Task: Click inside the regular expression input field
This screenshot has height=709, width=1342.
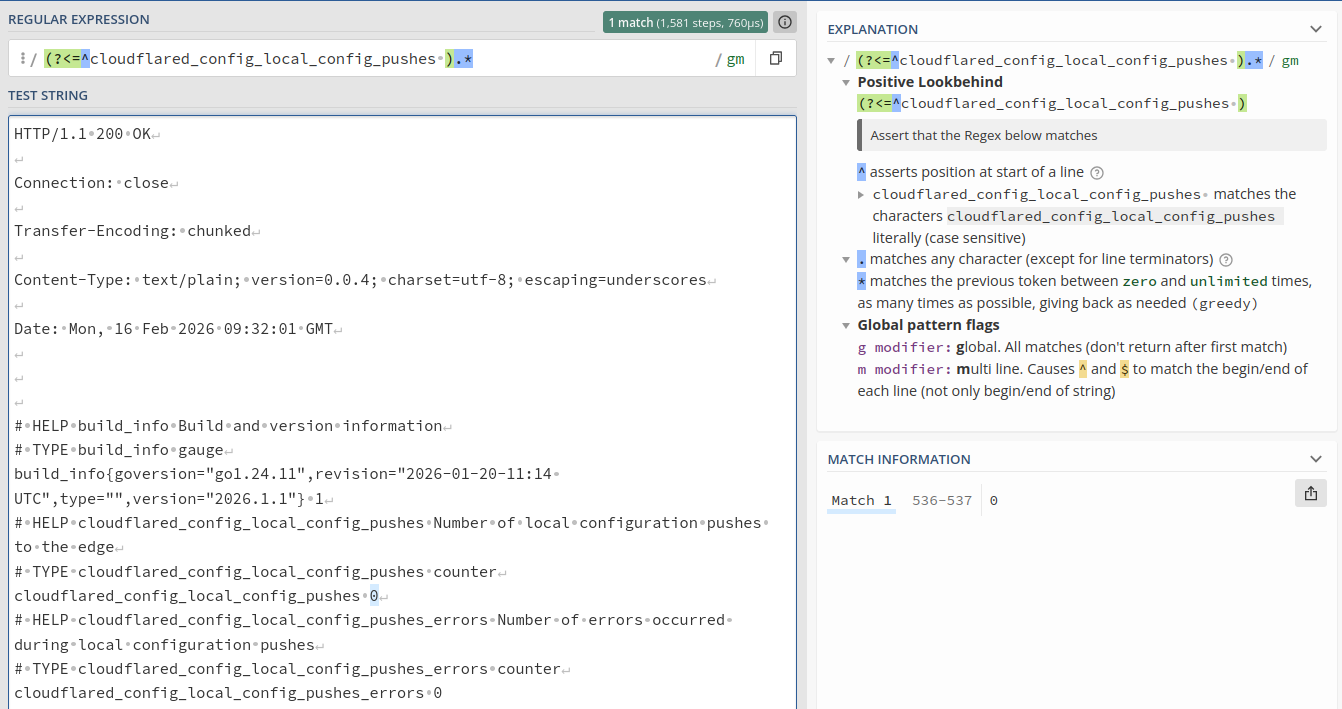Action: pos(580,59)
